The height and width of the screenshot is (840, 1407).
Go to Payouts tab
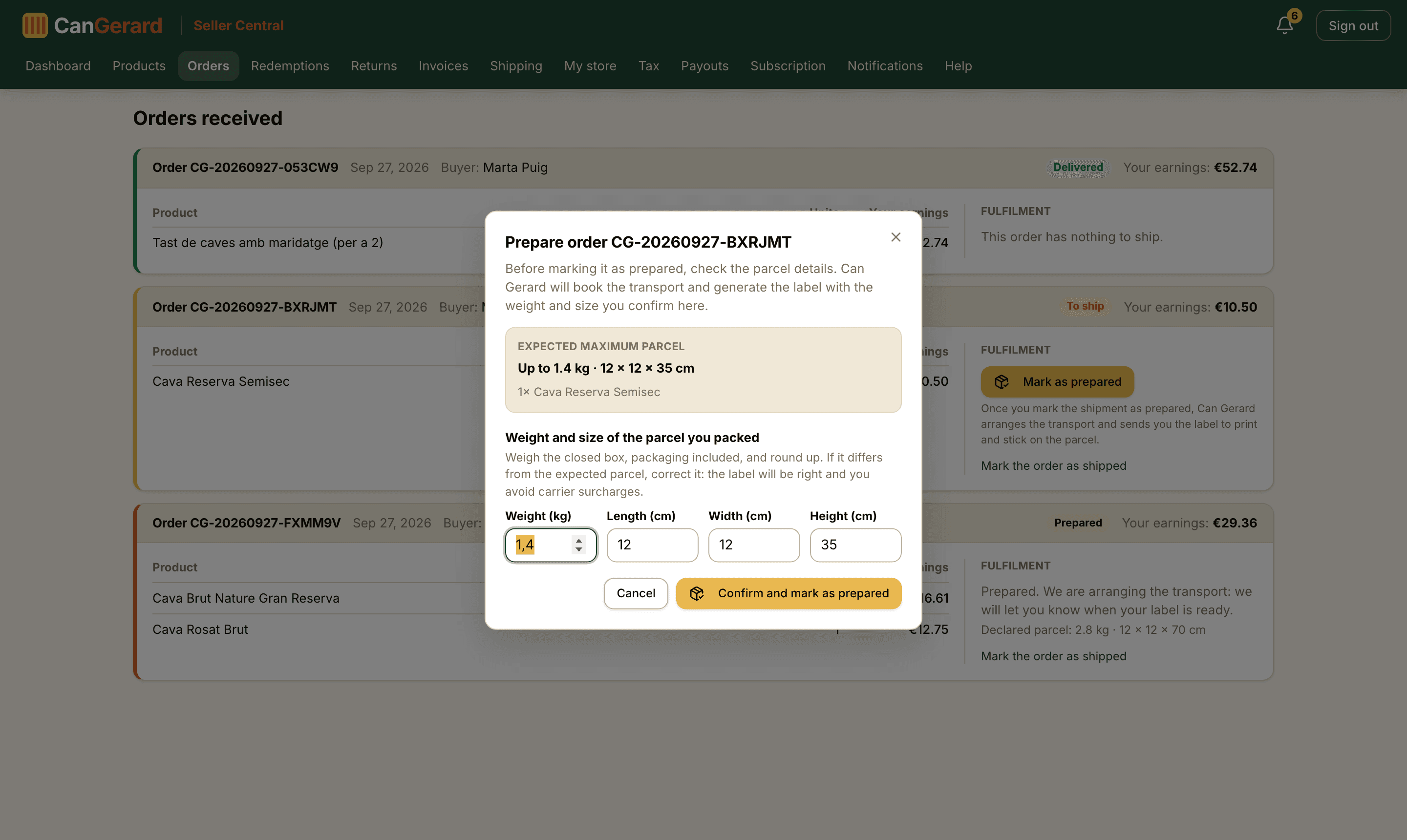(704, 66)
